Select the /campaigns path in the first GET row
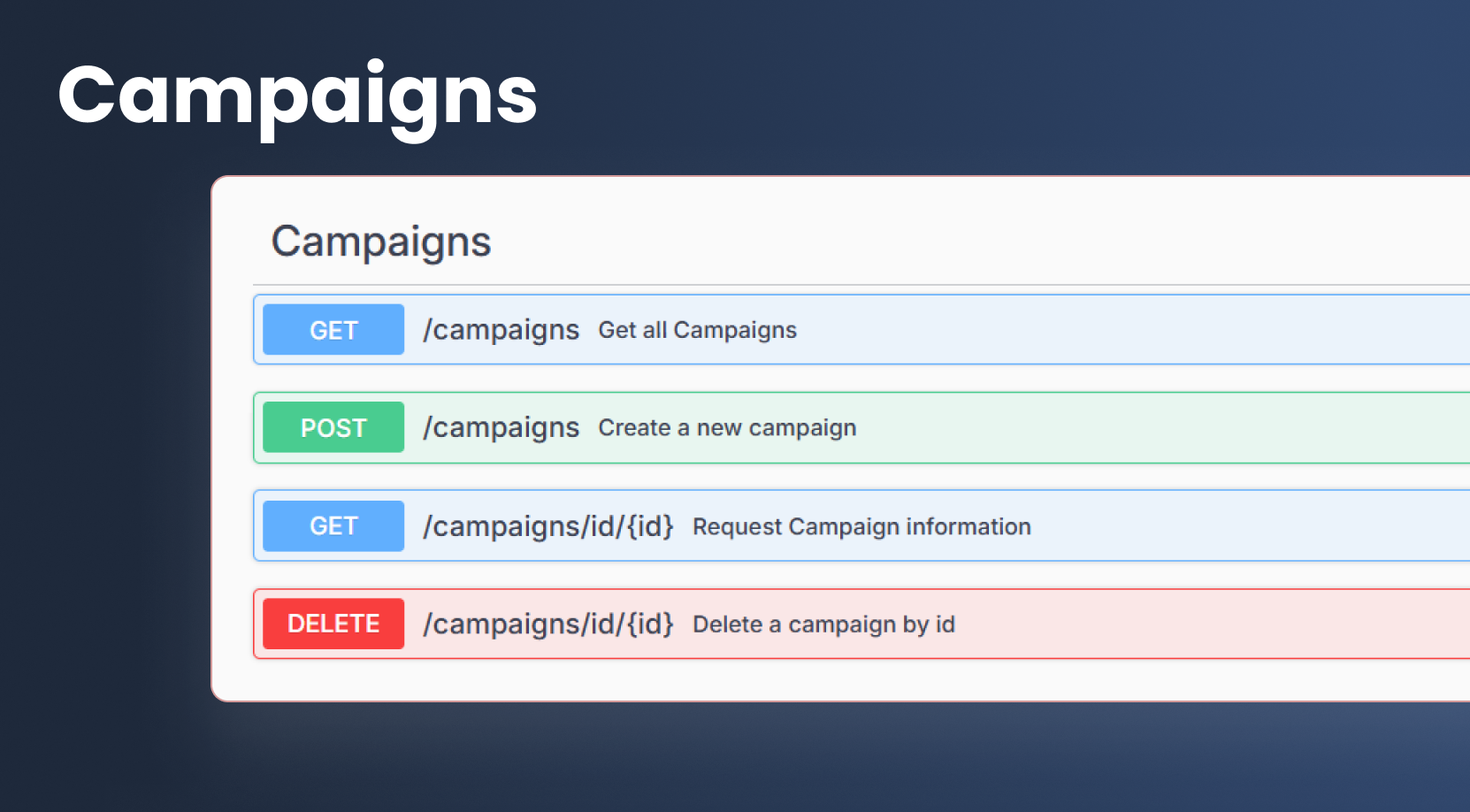The image size is (1470, 812). coord(501,330)
